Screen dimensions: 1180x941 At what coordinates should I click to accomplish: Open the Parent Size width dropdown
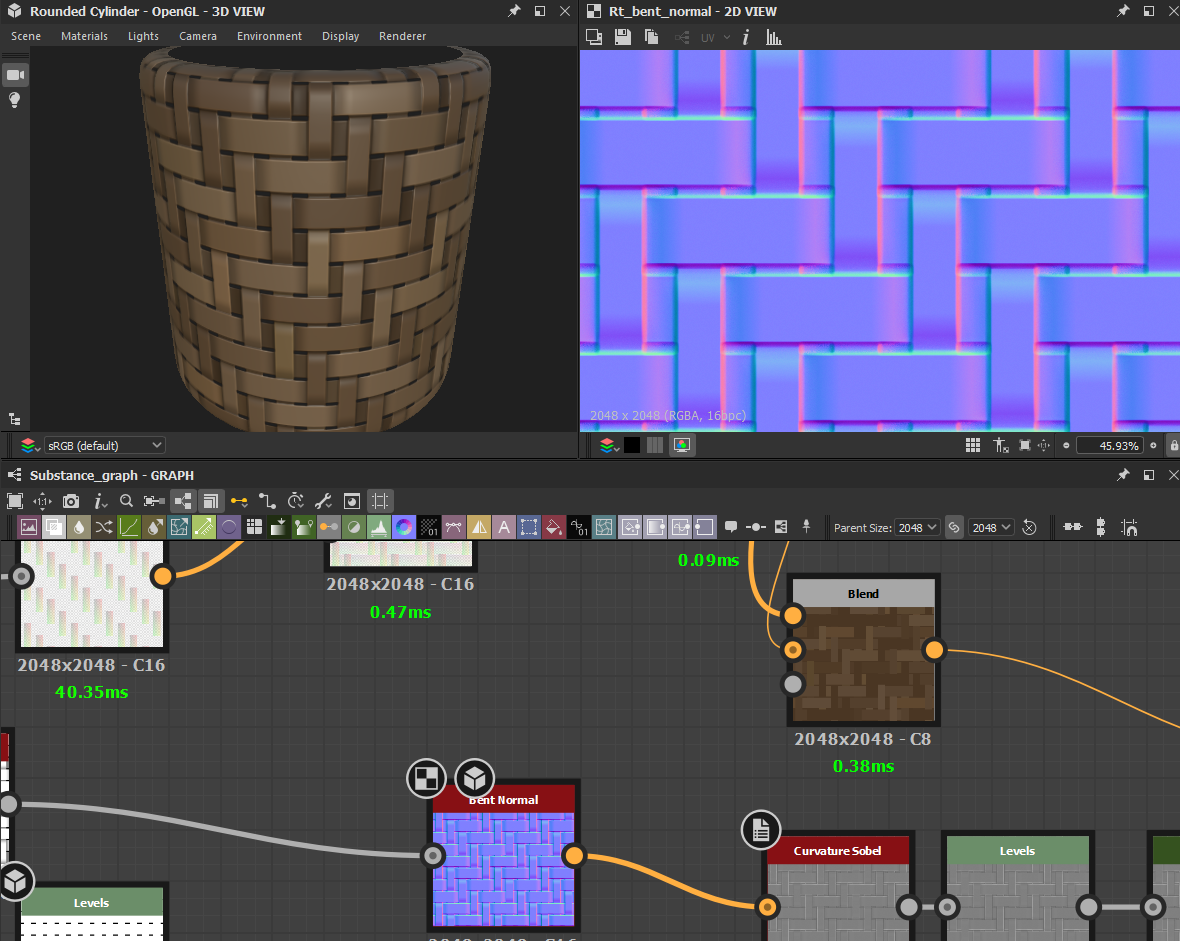tap(917, 527)
